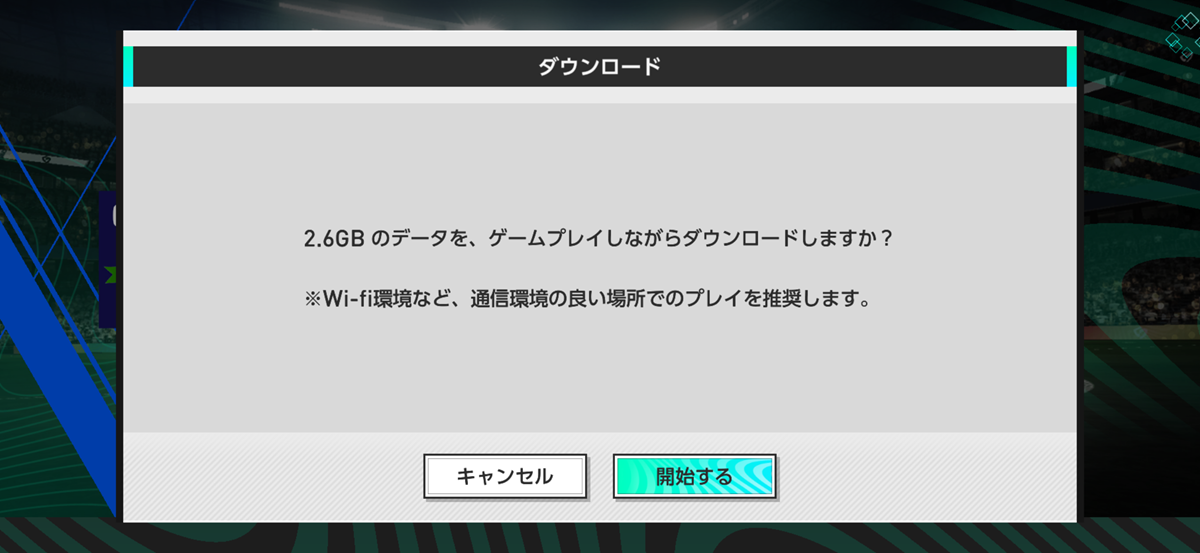Select the diamond cluster logo in the corner

[x=1180, y=34]
